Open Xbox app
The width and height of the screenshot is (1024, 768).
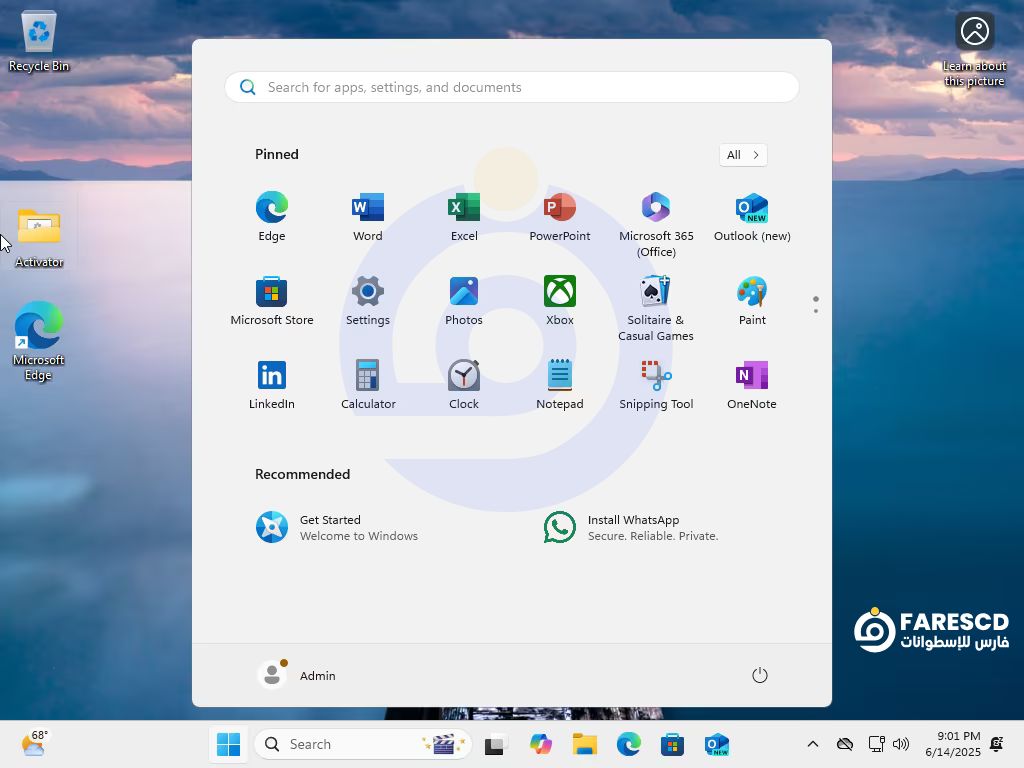pos(560,300)
